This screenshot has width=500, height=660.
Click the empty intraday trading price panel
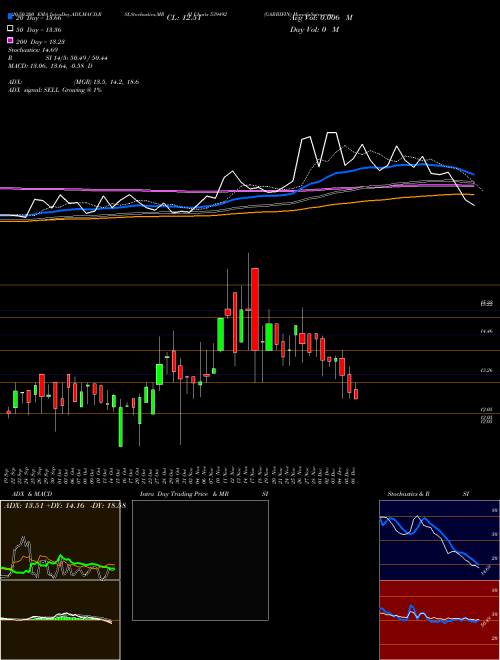coord(200,560)
